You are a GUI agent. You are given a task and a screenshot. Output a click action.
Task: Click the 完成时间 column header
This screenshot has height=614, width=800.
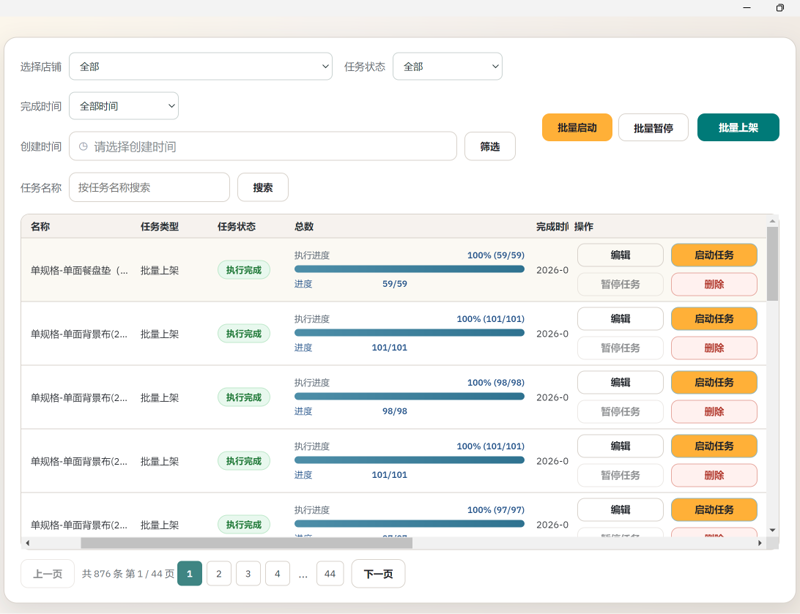click(x=552, y=227)
